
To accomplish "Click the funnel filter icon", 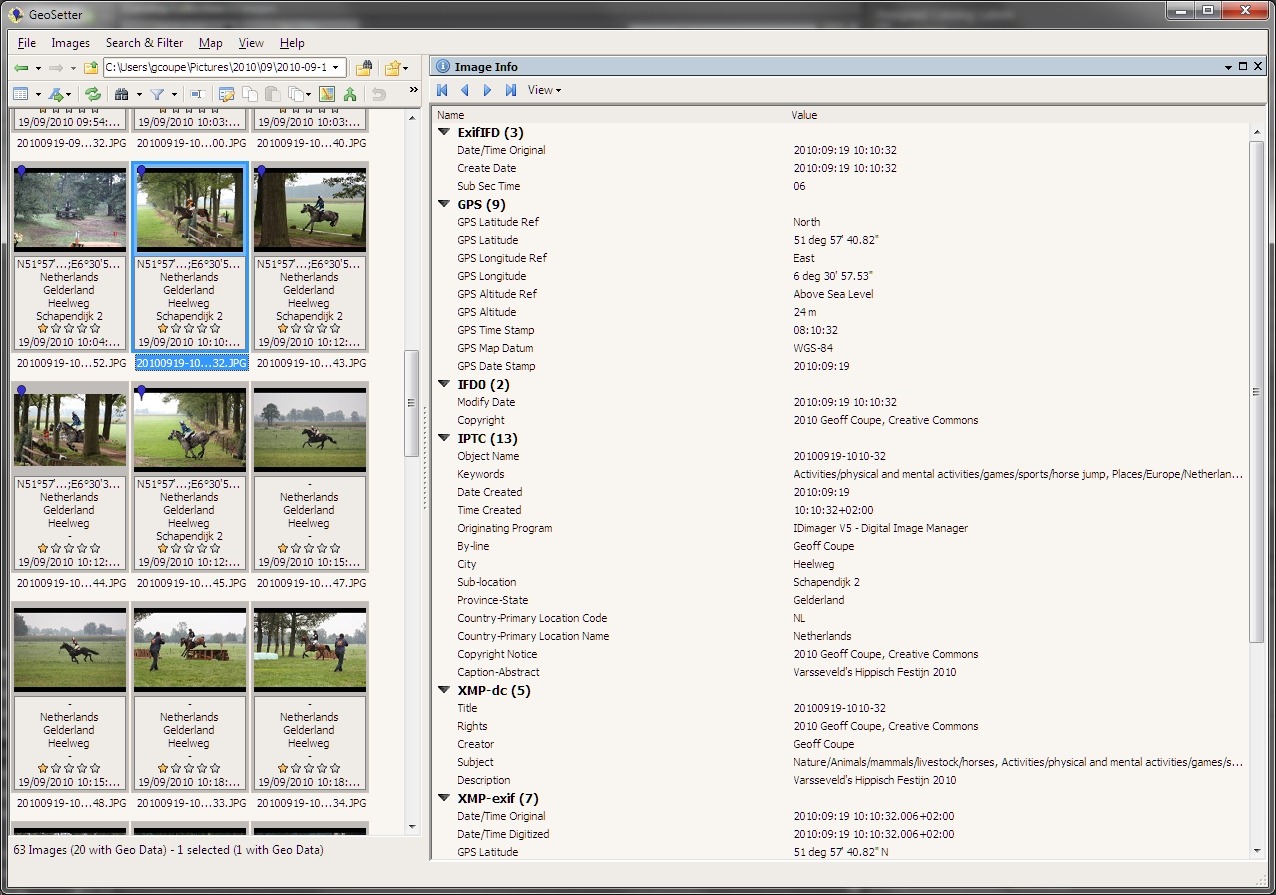I will pos(157,94).
